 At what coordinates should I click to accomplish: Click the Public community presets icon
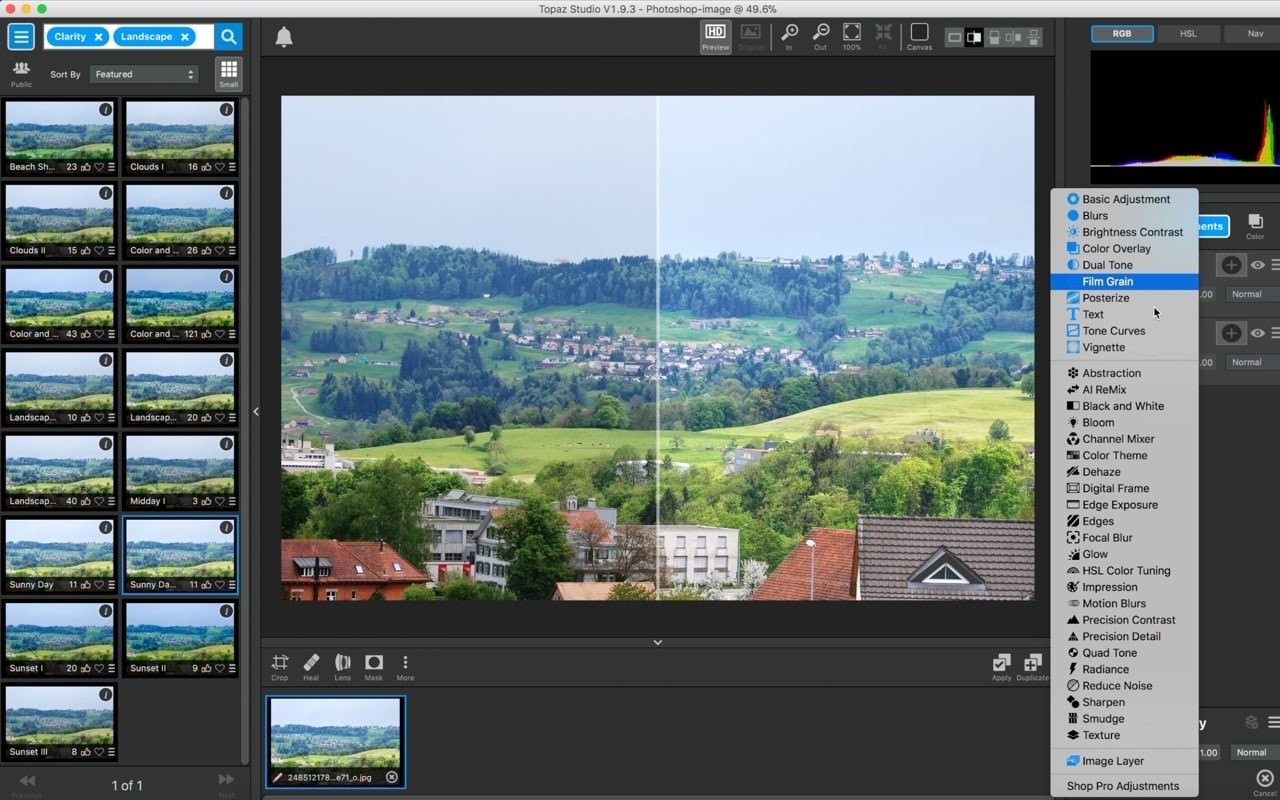[x=21, y=73]
